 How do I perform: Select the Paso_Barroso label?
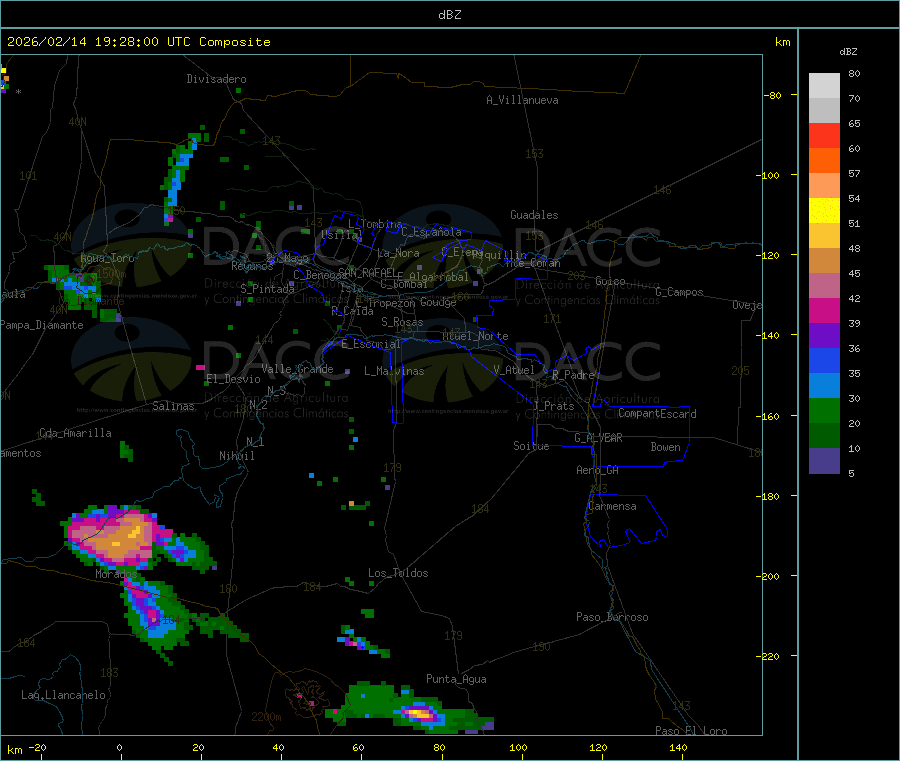tap(612, 617)
